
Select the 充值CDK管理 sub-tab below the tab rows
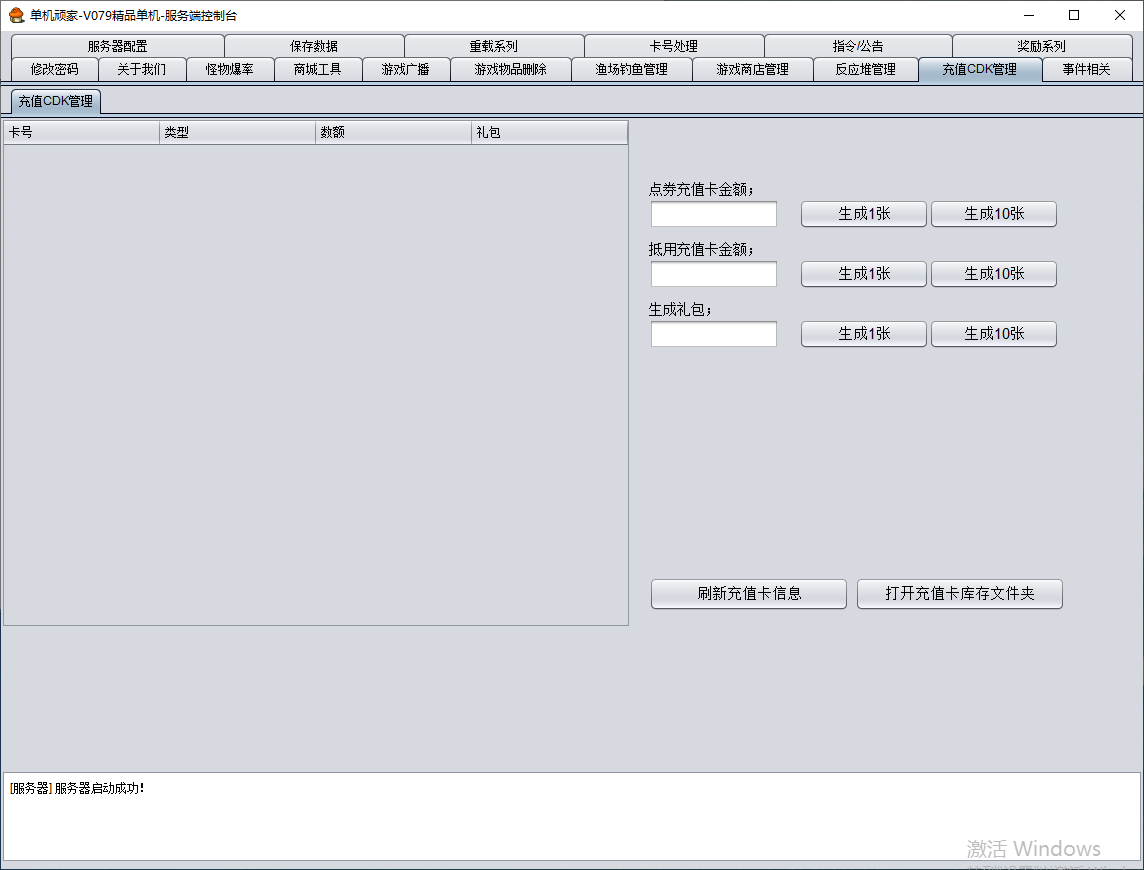pyautogui.click(x=56, y=101)
